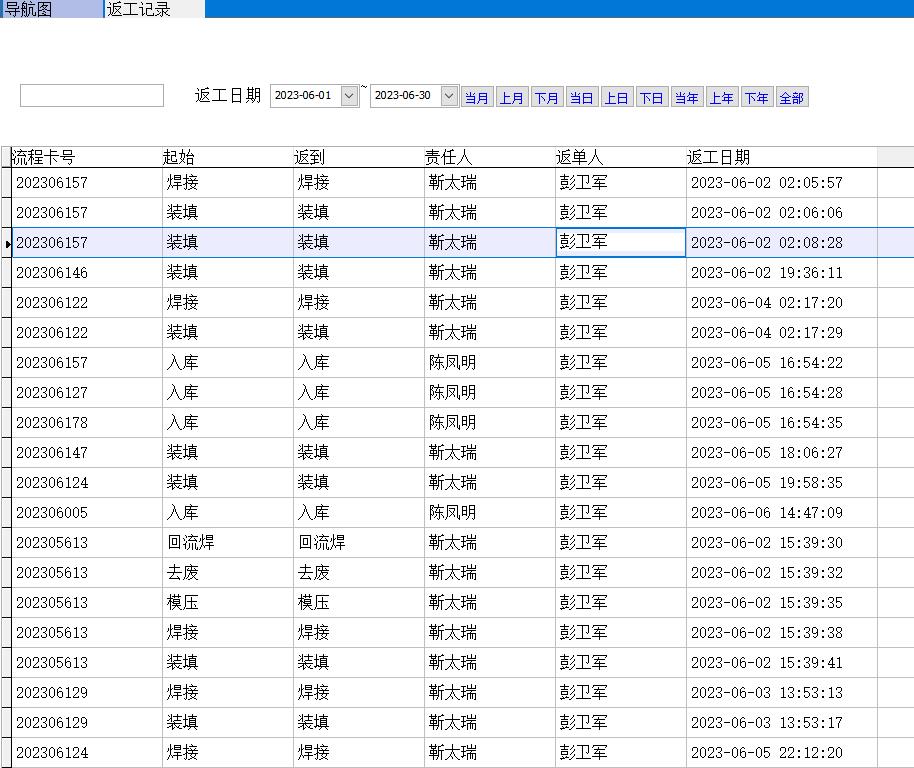Show all records with 全部 button

791,98
